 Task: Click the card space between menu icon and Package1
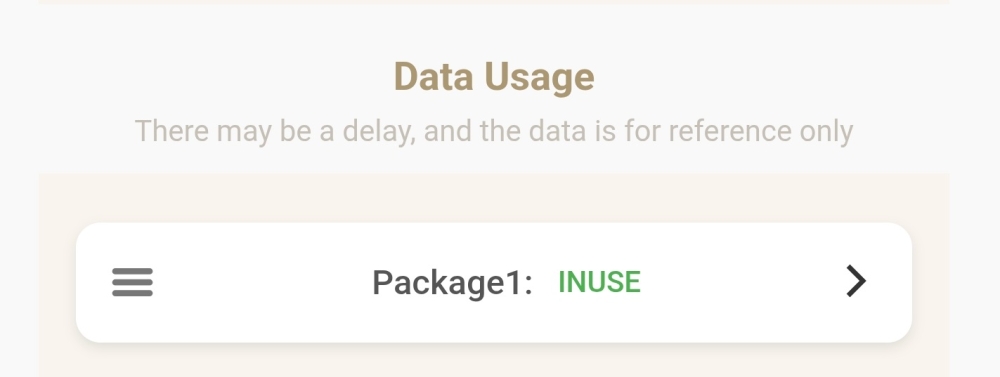[263, 283]
